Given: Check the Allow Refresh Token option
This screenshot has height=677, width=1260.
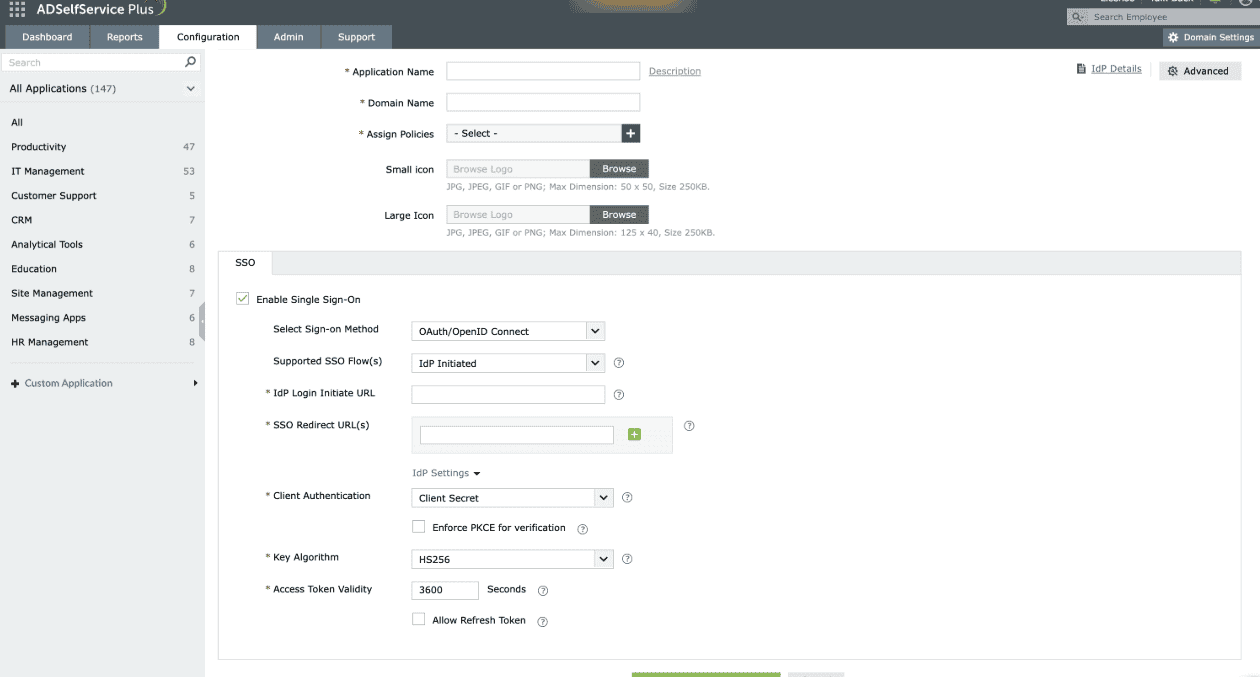Looking at the screenshot, I should tap(418, 619).
